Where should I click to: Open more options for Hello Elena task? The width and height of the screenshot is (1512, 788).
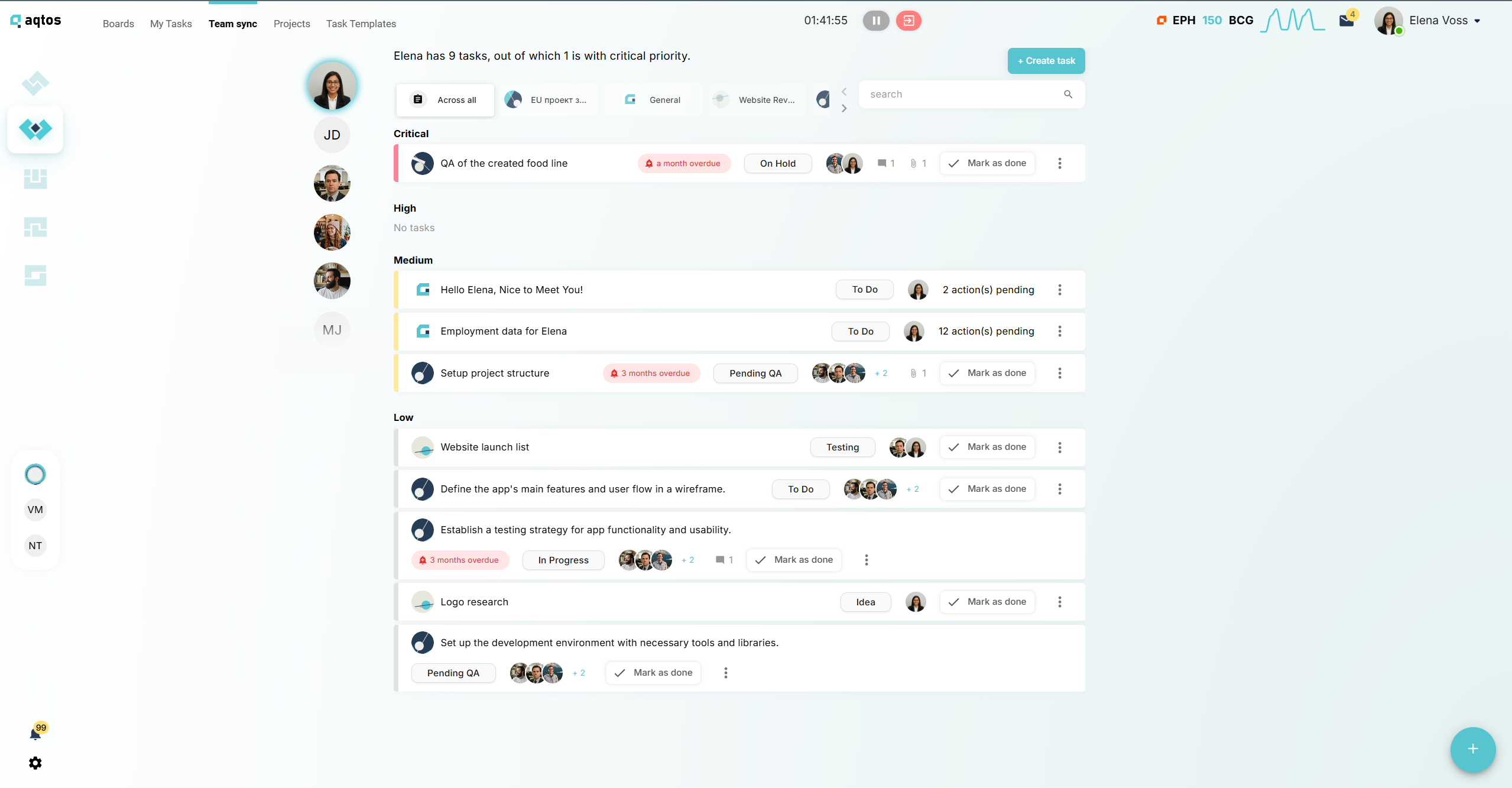[1060, 290]
